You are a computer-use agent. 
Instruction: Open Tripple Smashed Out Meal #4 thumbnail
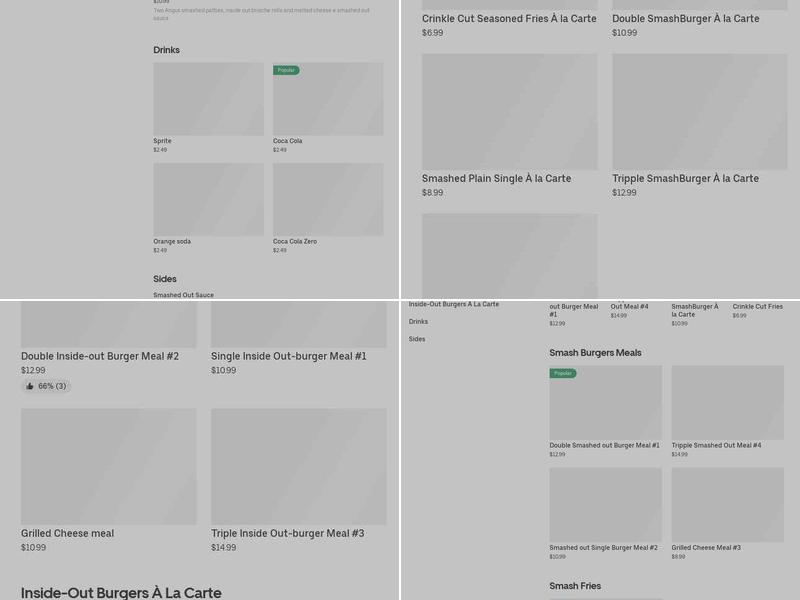click(728, 403)
